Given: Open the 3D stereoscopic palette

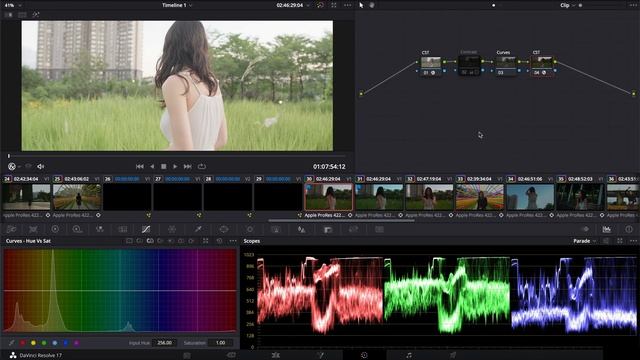Looking at the screenshot, I should coord(380,229).
